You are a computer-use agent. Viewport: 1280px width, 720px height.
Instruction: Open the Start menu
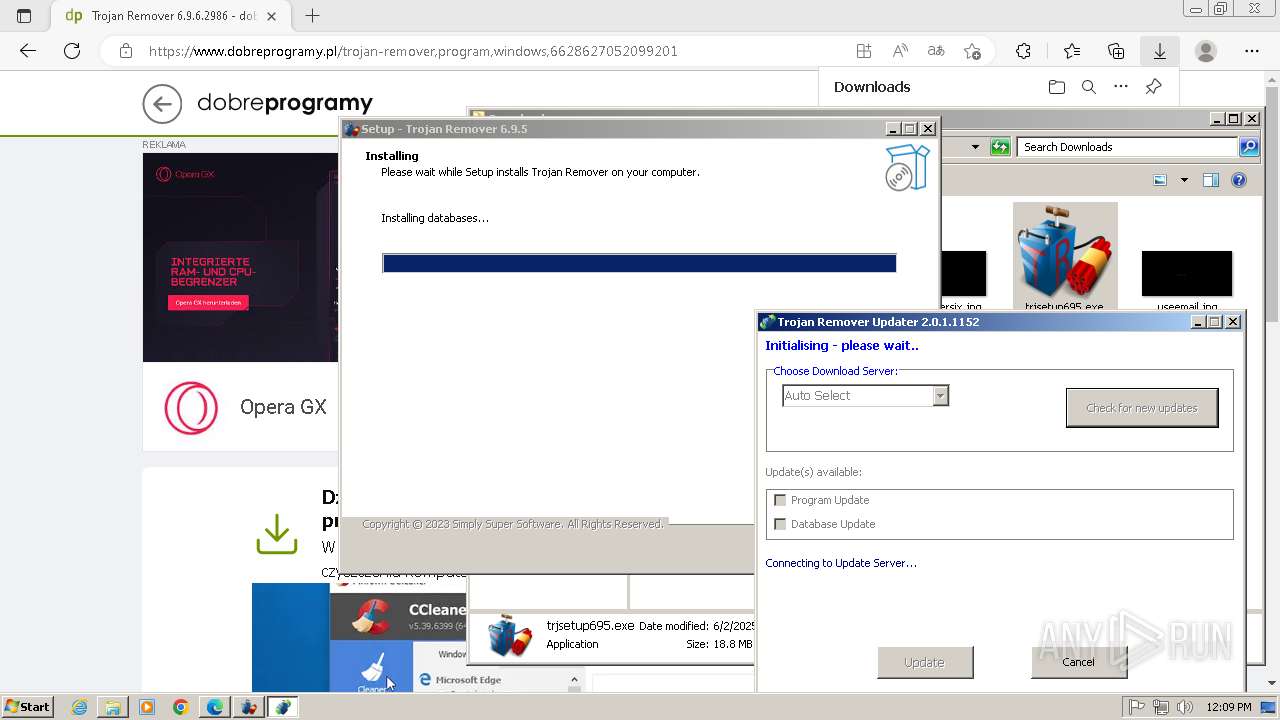tap(27, 706)
